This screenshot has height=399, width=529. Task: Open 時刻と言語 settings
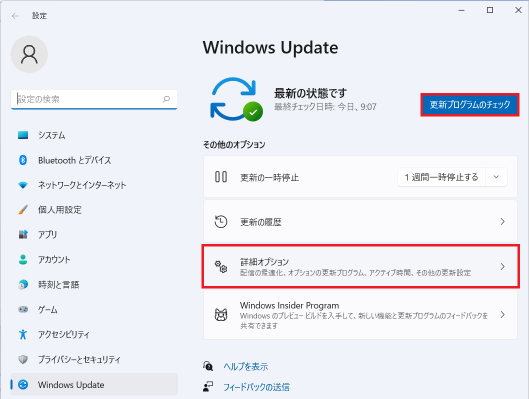pos(94,284)
